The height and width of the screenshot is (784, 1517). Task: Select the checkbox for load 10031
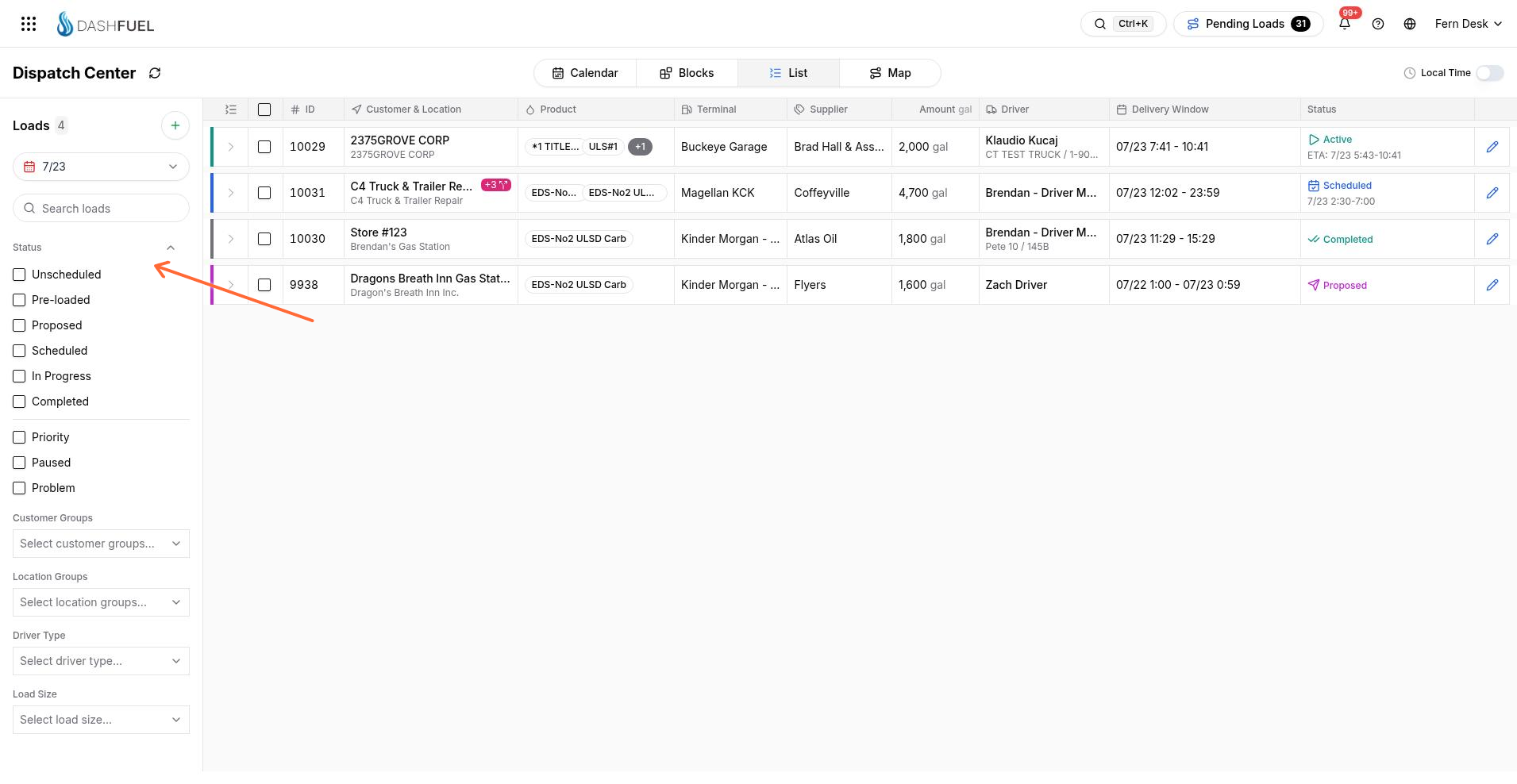pos(264,193)
